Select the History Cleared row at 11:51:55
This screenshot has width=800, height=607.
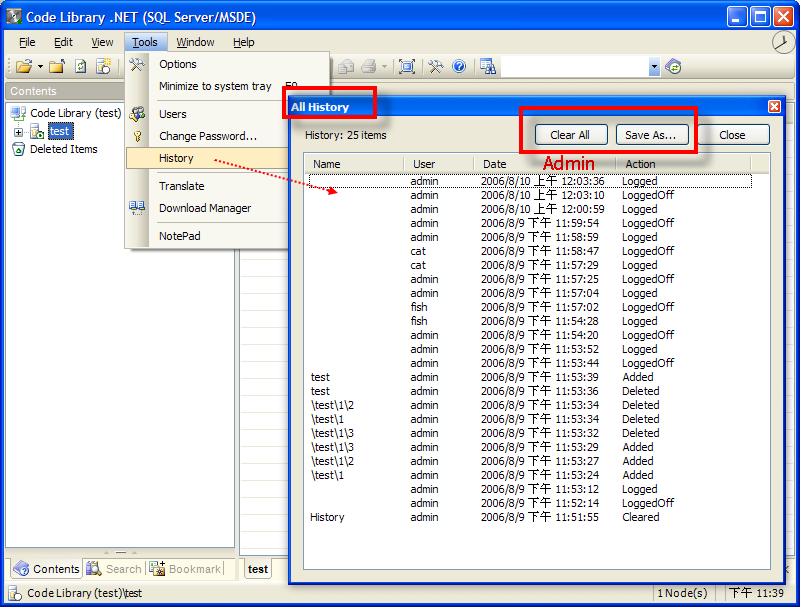[x=530, y=517]
